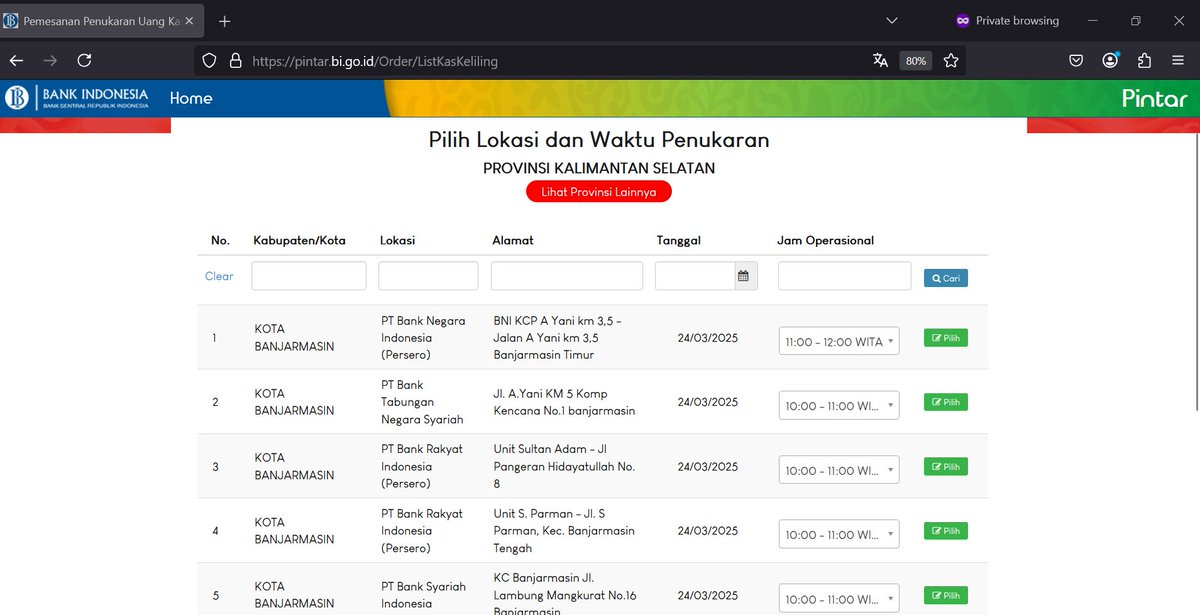Click the Kabupaten/Kota column header
Viewport: 1200px width, 615px height.
pyautogui.click(x=299, y=240)
